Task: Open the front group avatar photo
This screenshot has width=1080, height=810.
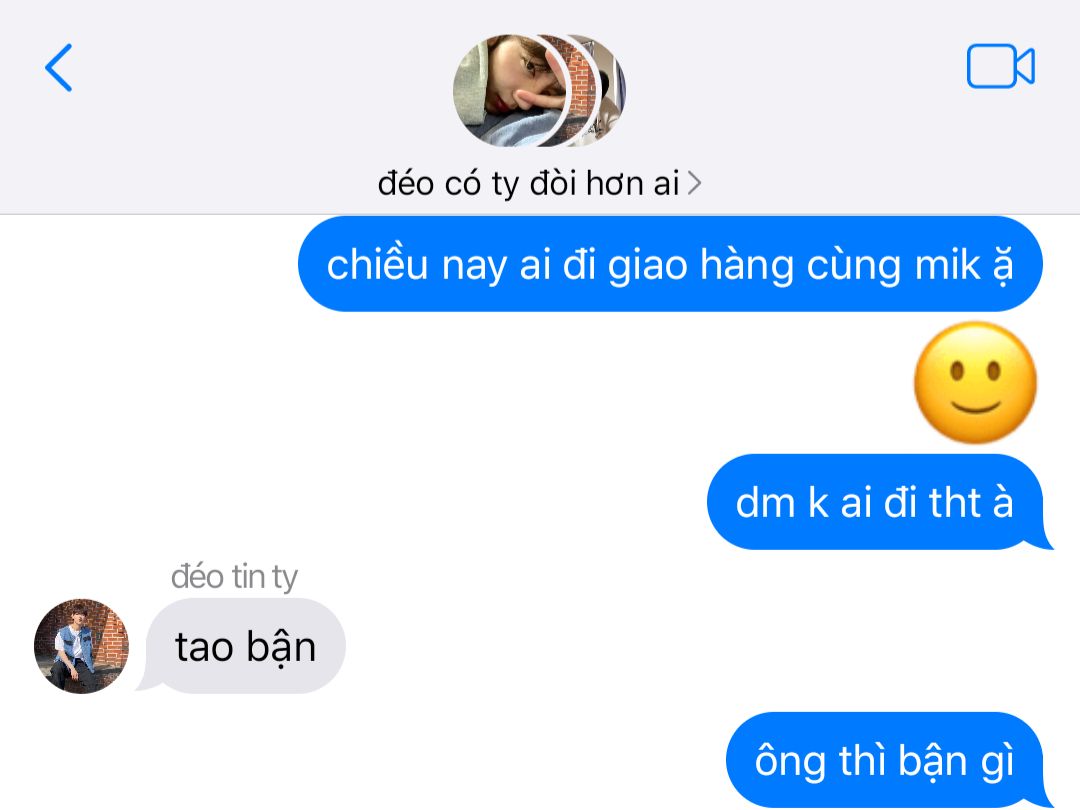Action: point(510,91)
